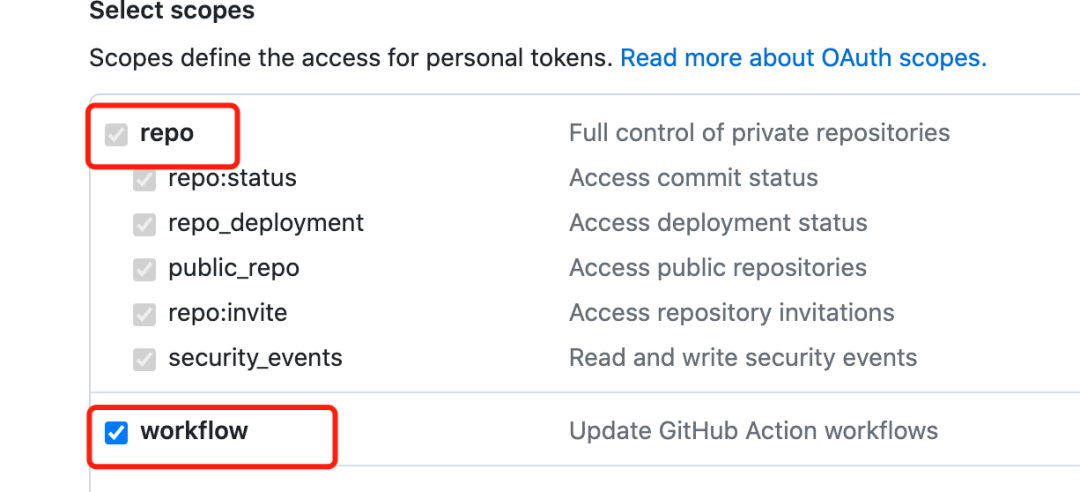This screenshot has width=1080, height=492.
Task: Click 'Full control of private repositories' description
Action: click(759, 133)
